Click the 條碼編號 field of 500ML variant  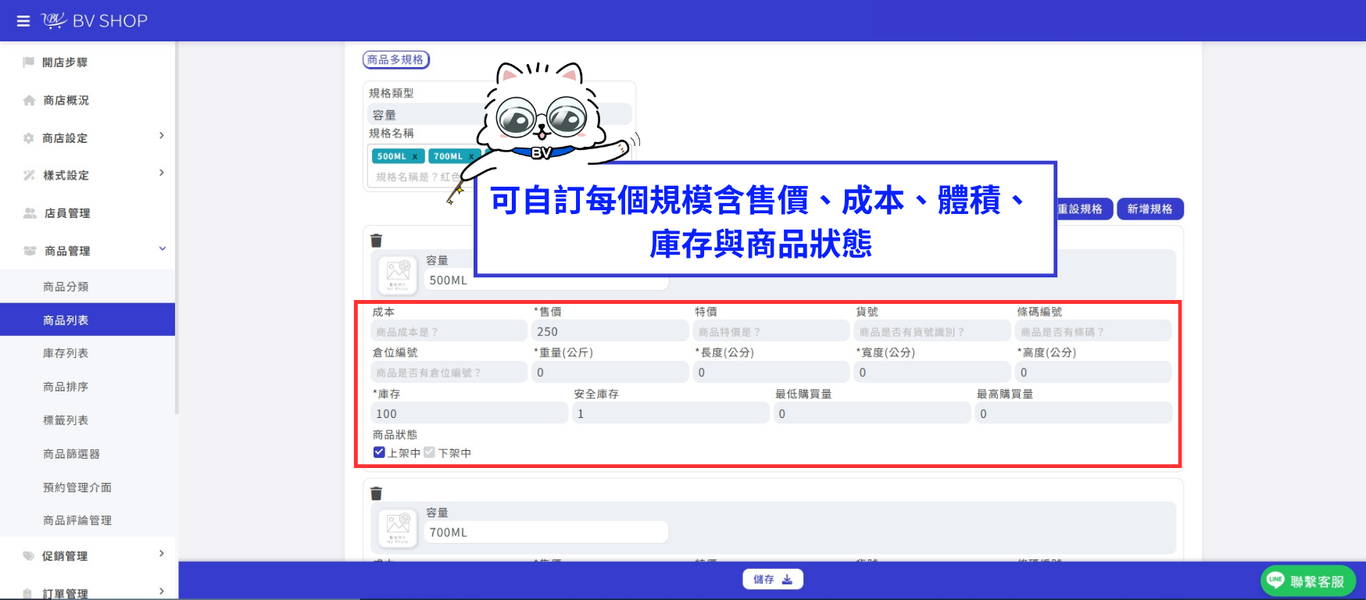[x=1093, y=331]
